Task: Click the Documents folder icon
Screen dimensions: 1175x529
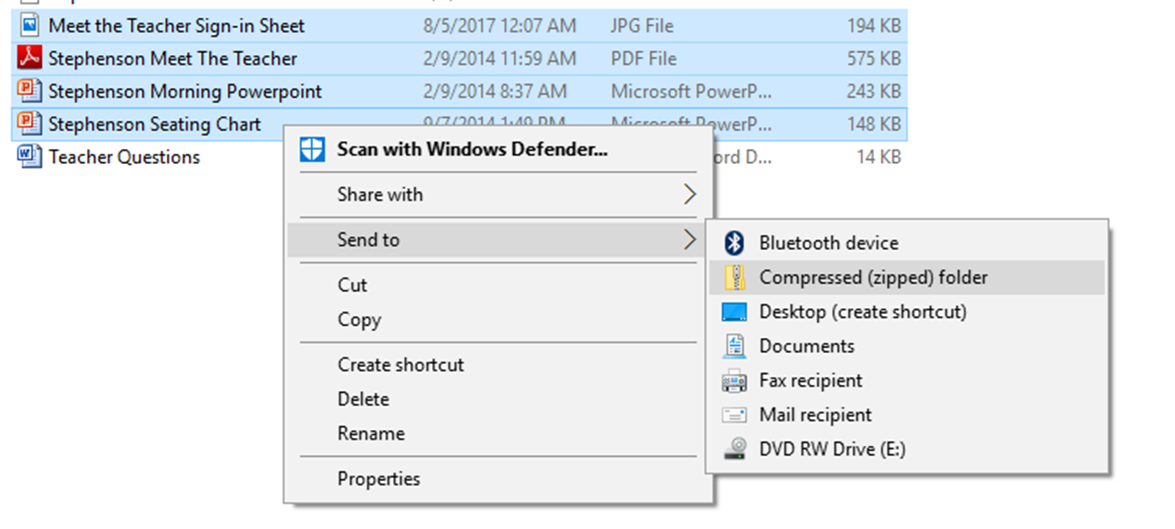Action: click(x=734, y=346)
